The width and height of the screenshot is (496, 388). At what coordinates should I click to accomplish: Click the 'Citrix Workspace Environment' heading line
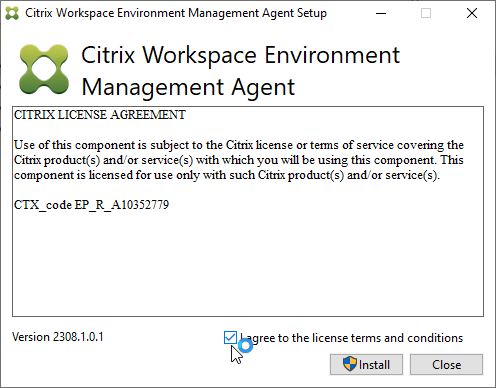click(240, 55)
